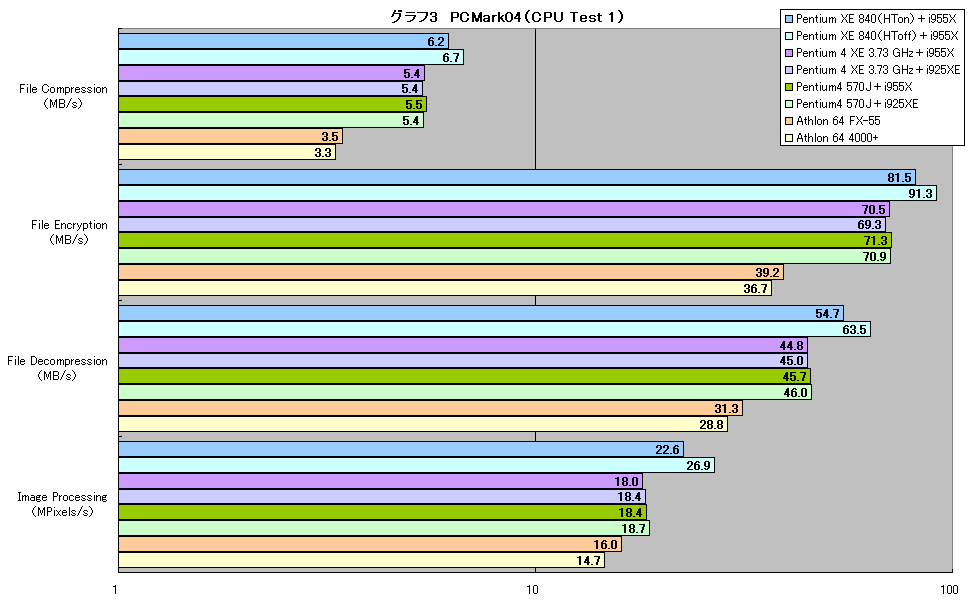Click the File Decompression bar valued 28.8
The height and width of the screenshot is (604, 970).
pyautogui.click(x=423, y=425)
